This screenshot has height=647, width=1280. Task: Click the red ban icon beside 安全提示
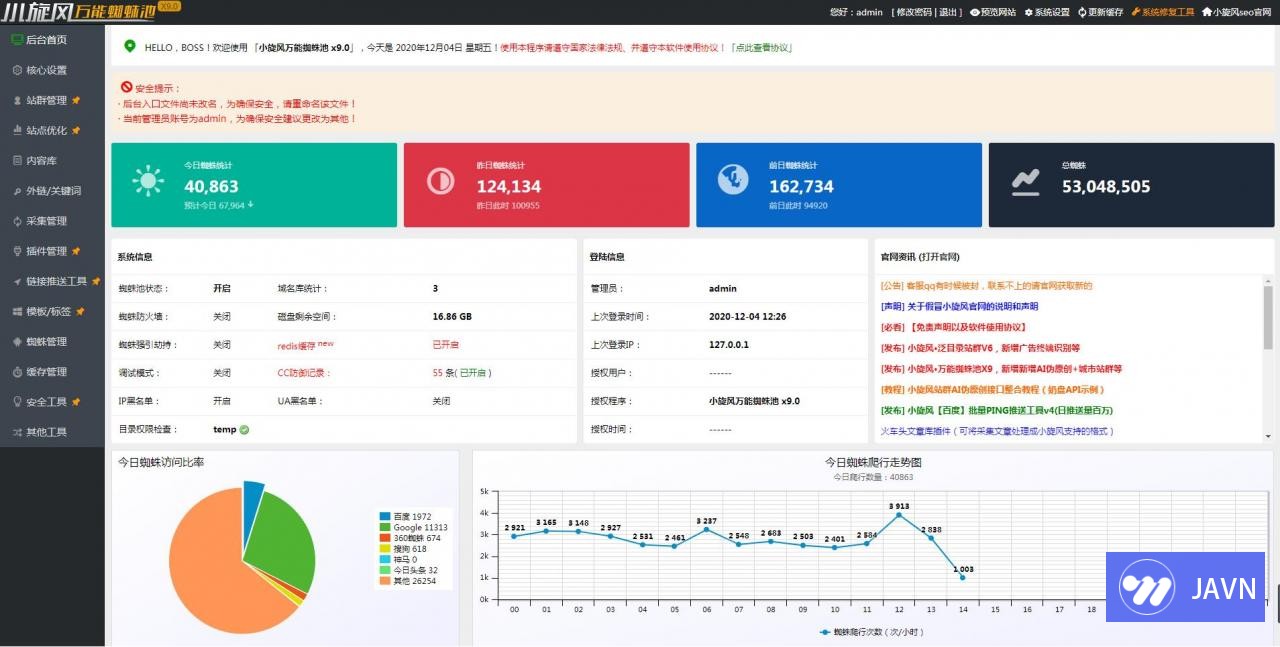pos(126,88)
